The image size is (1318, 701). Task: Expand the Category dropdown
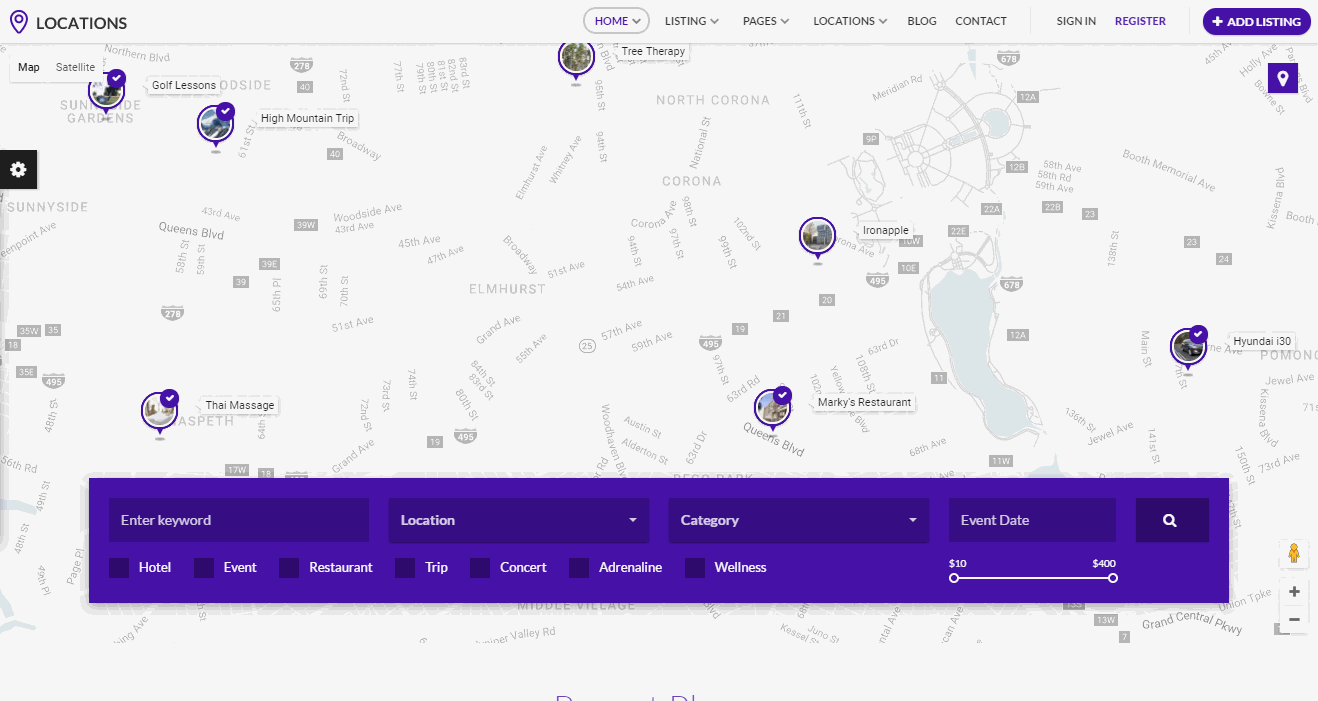798,520
